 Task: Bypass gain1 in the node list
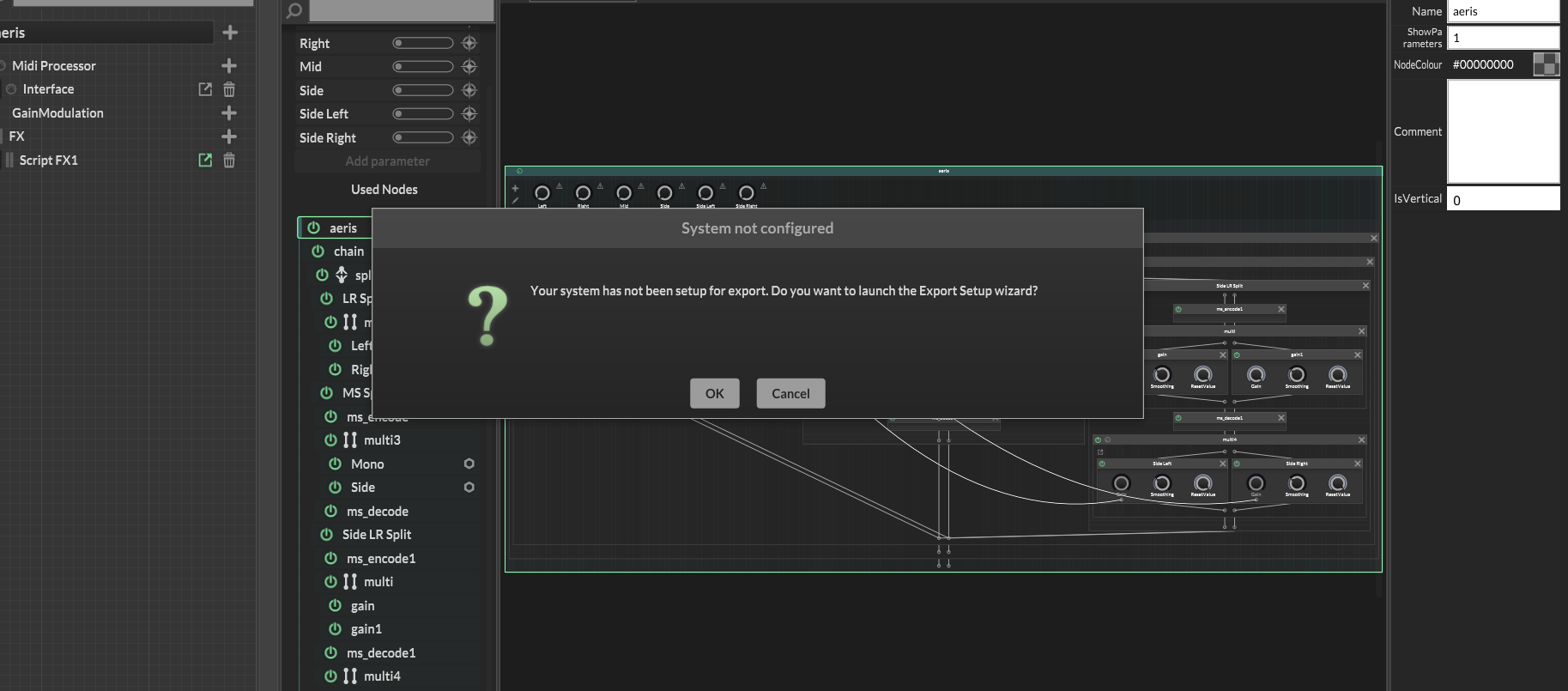tap(336, 628)
